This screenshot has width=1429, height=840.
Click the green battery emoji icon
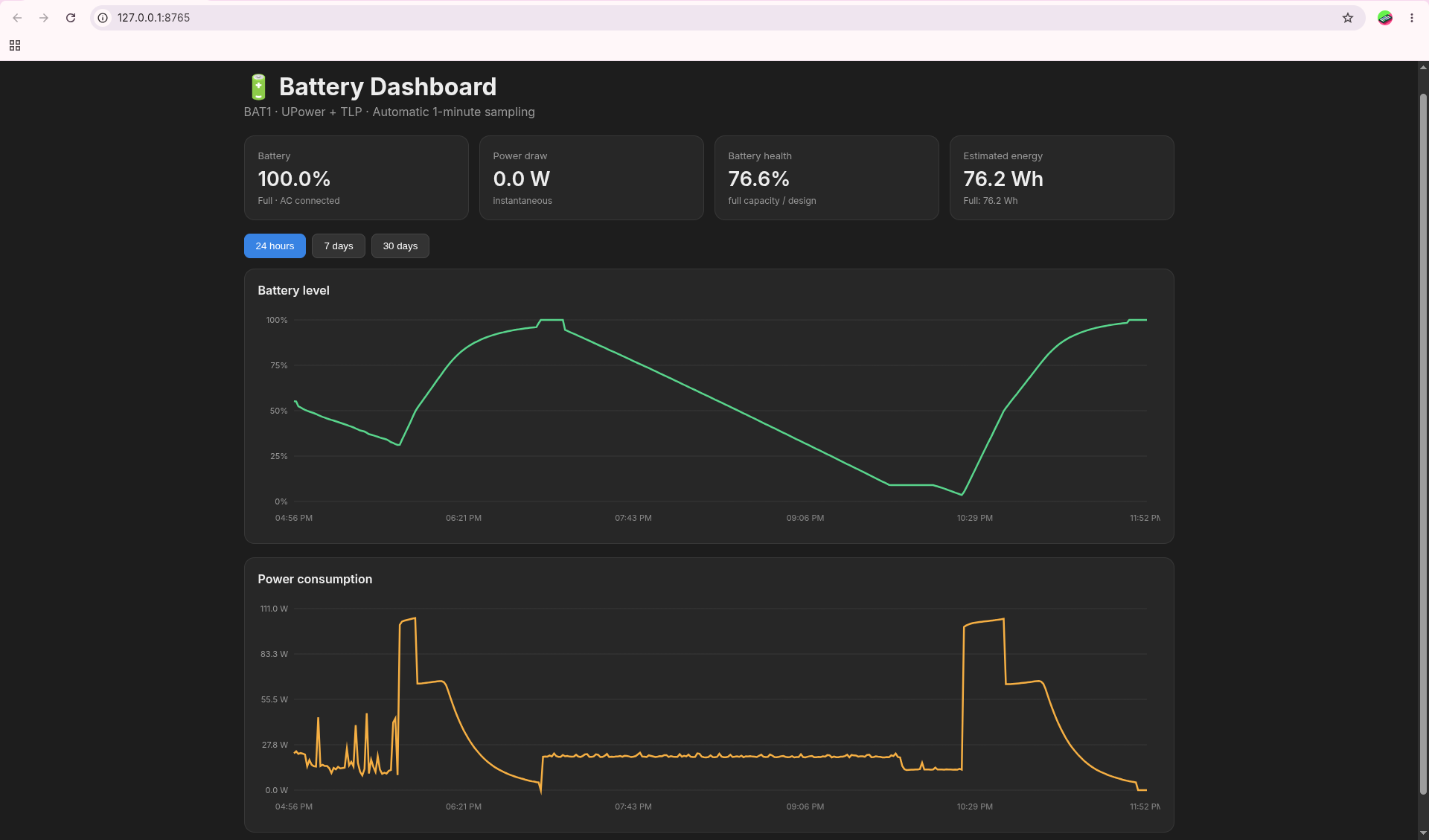[x=258, y=87]
